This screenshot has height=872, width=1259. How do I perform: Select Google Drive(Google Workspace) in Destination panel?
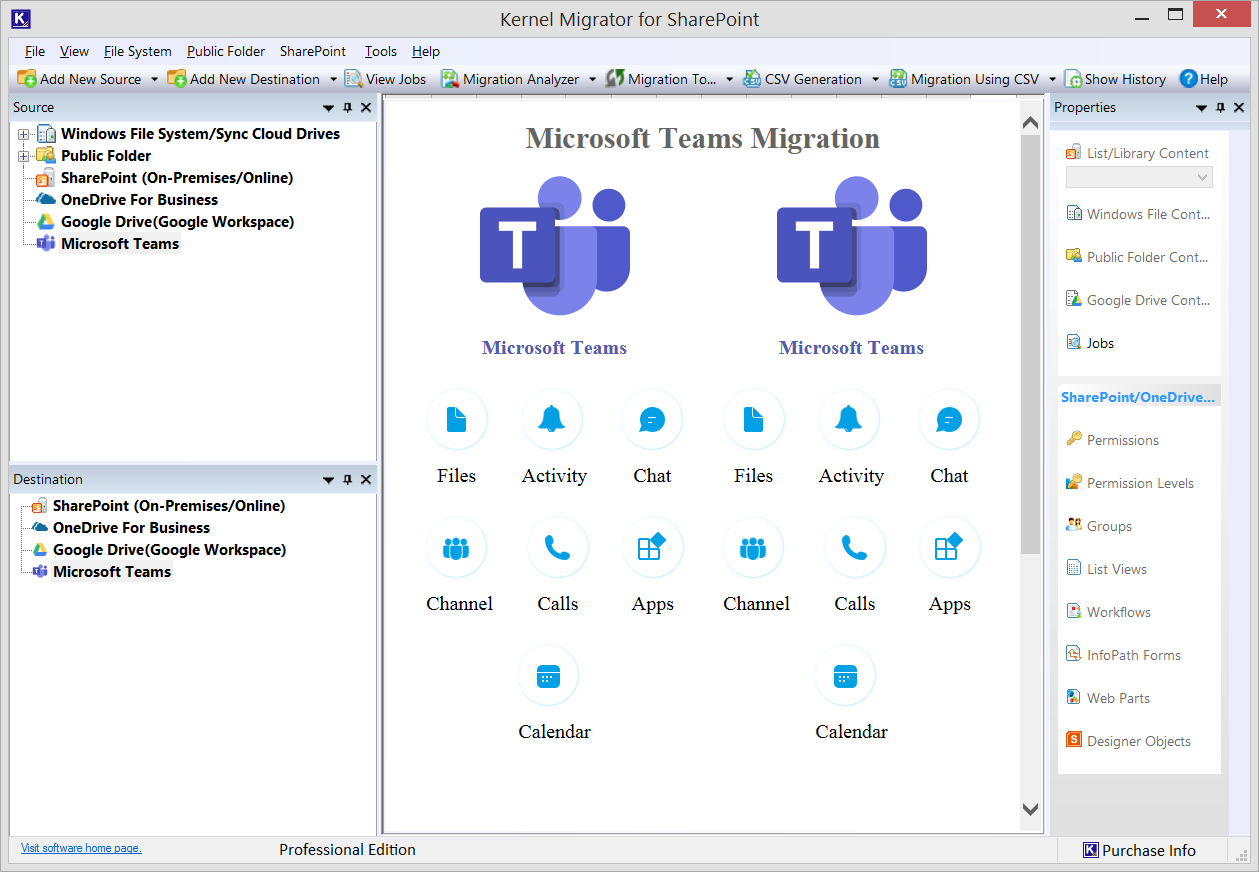tap(170, 550)
